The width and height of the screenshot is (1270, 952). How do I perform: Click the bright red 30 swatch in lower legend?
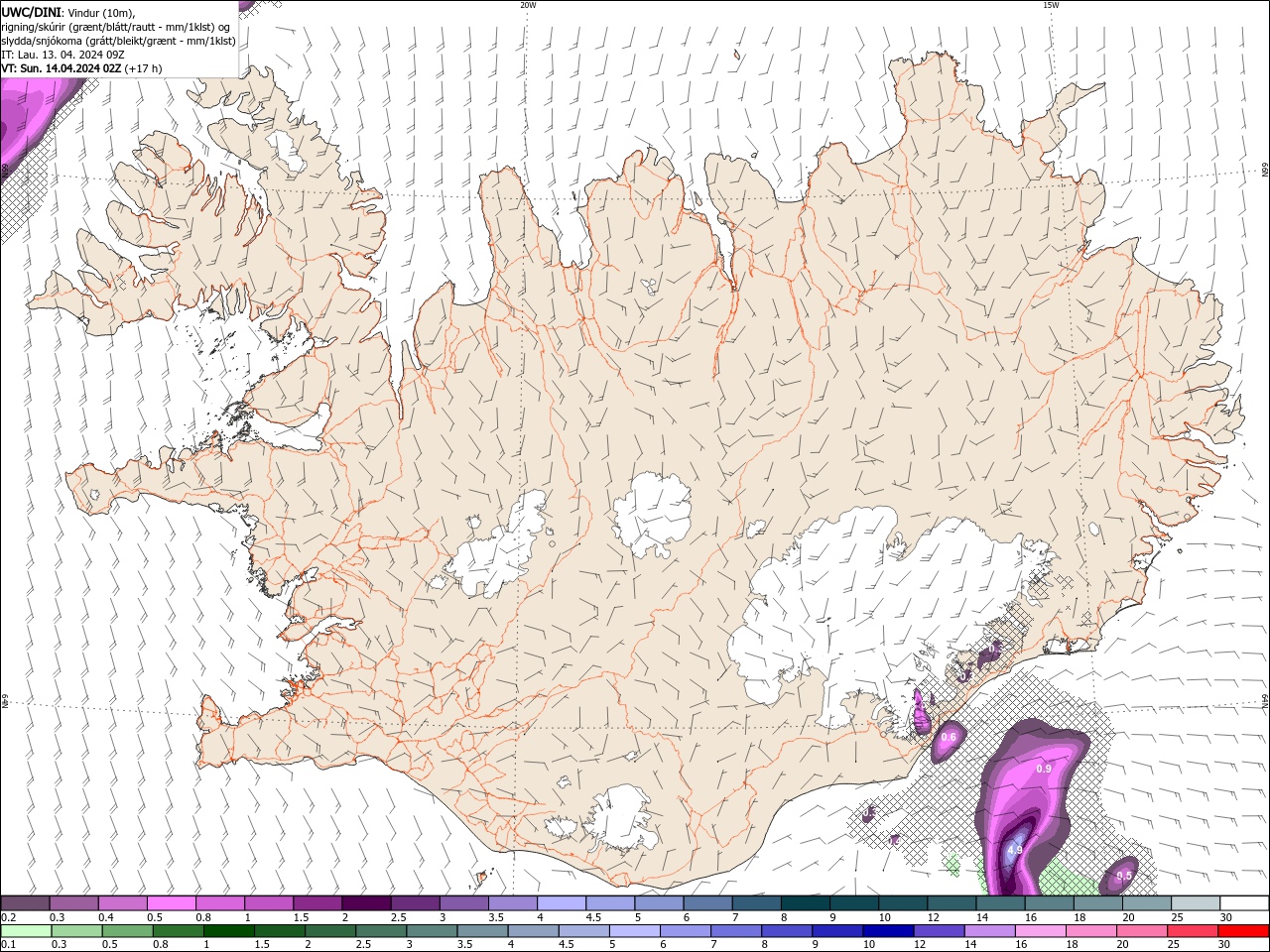click(1244, 931)
